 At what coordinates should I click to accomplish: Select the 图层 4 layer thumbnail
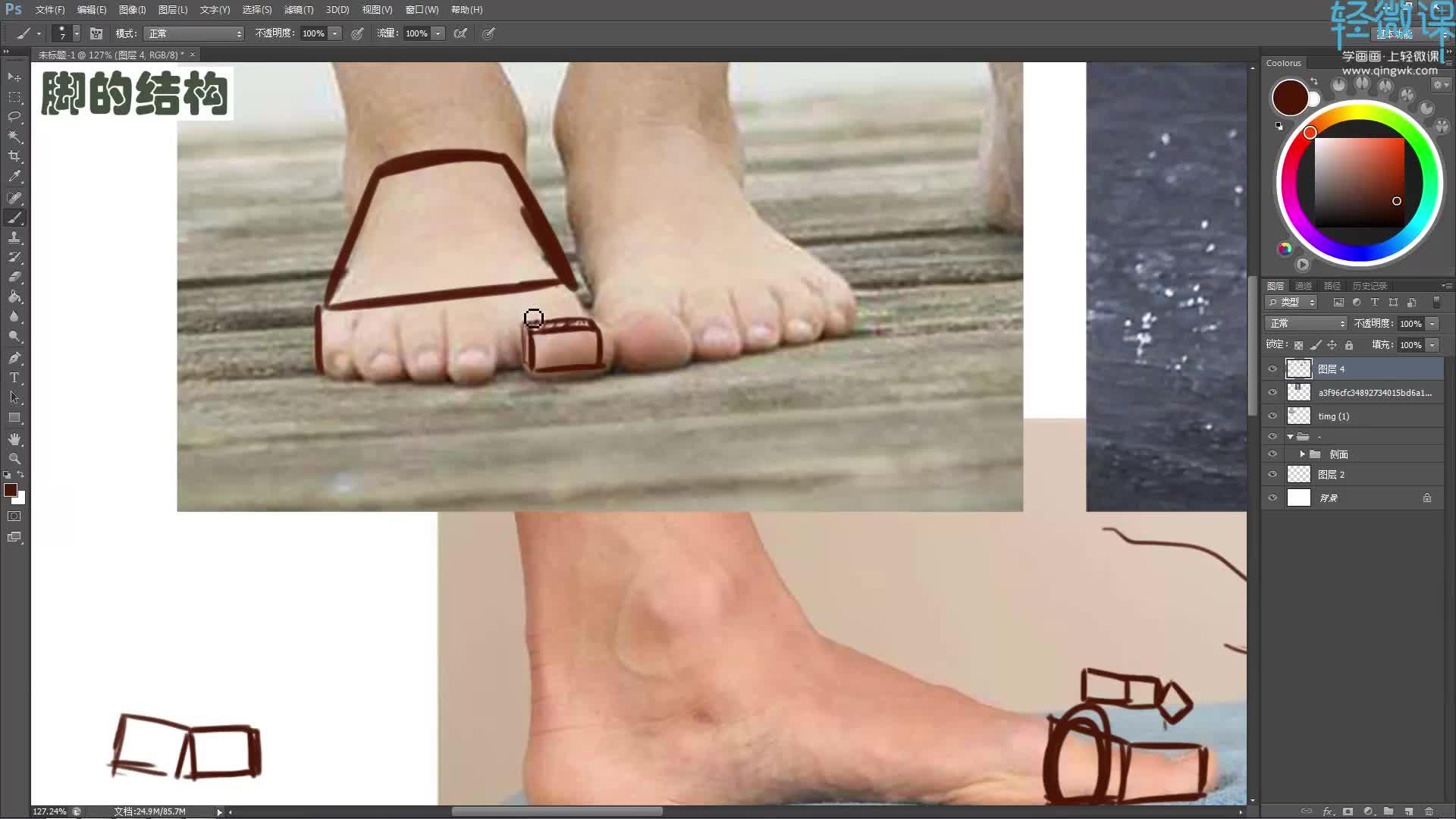coord(1299,369)
